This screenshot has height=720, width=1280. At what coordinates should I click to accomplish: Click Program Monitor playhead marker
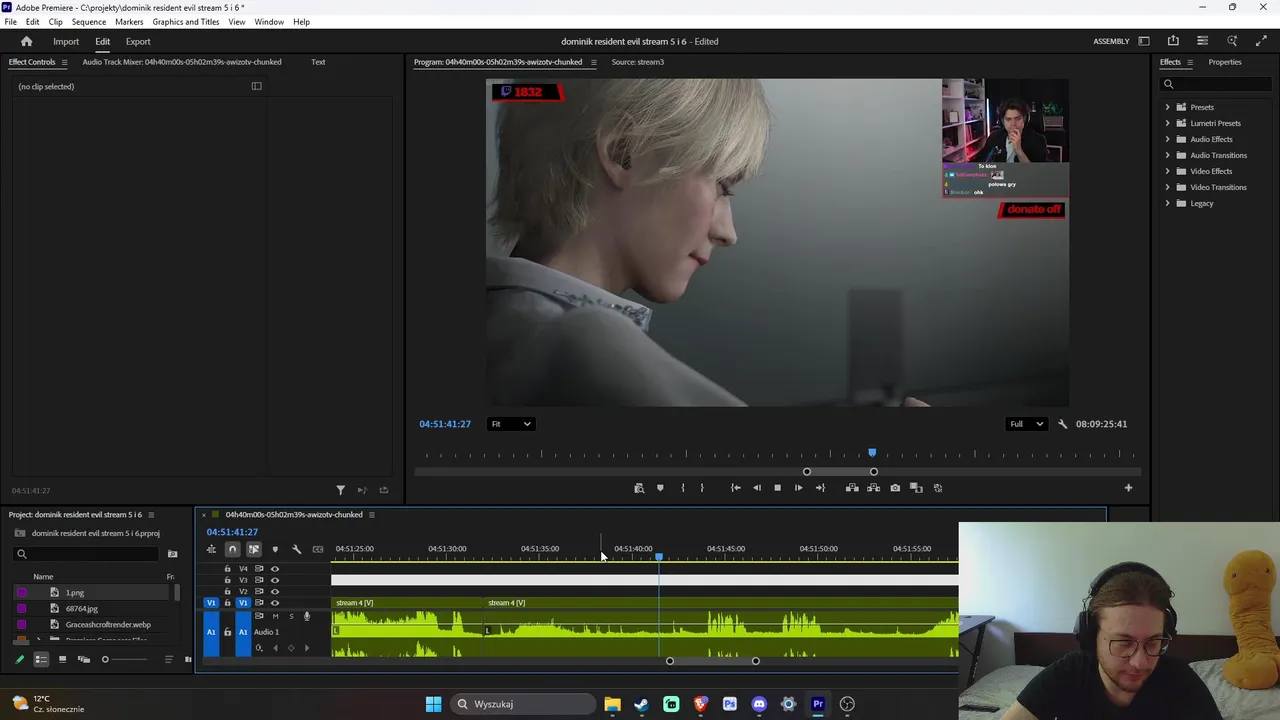pos(872,453)
